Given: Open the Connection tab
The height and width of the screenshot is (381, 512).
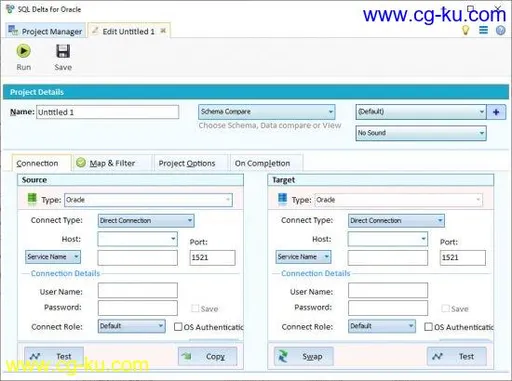Looking at the screenshot, I should point(41,163).
